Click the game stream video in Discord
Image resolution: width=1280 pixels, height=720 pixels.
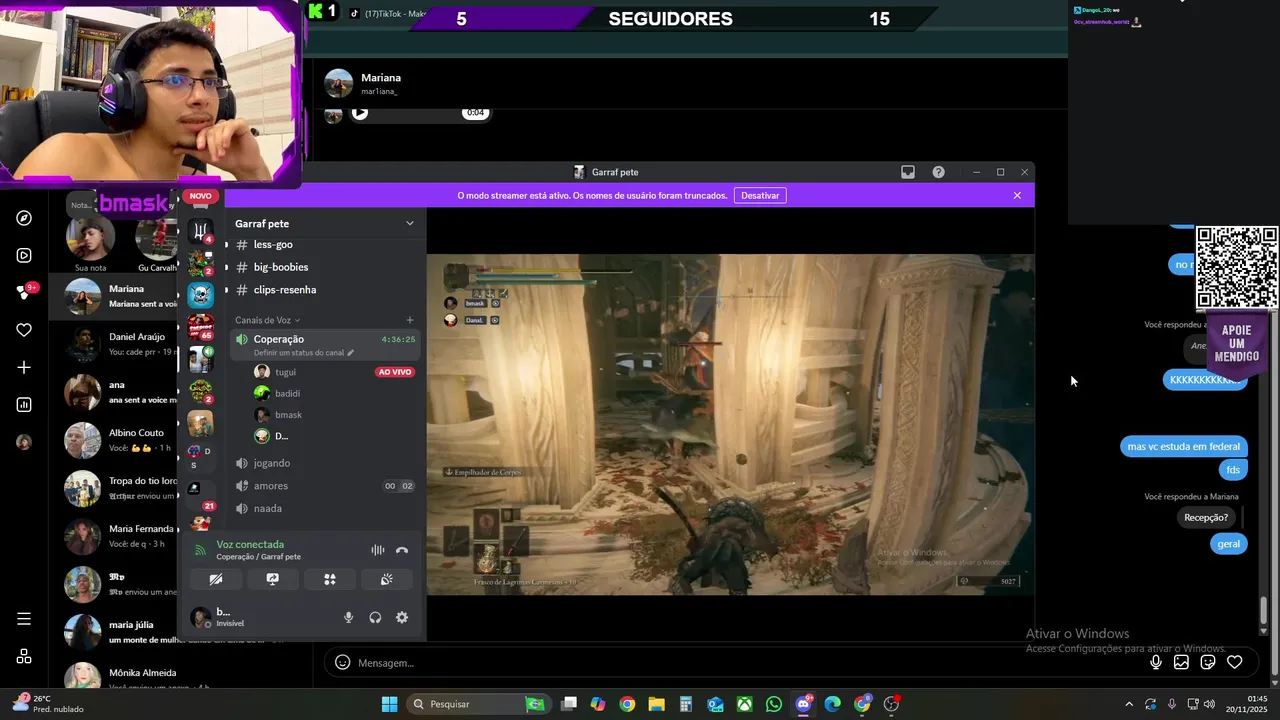pos(730,425)
